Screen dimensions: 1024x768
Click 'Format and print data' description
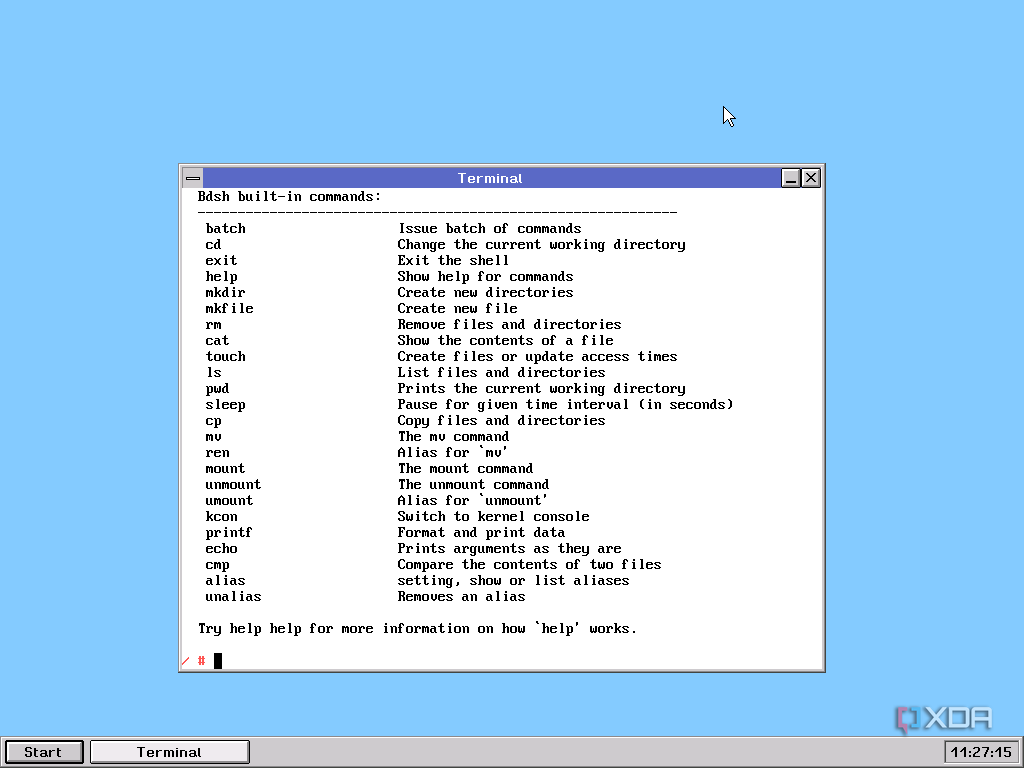click(x=481, y=533)
